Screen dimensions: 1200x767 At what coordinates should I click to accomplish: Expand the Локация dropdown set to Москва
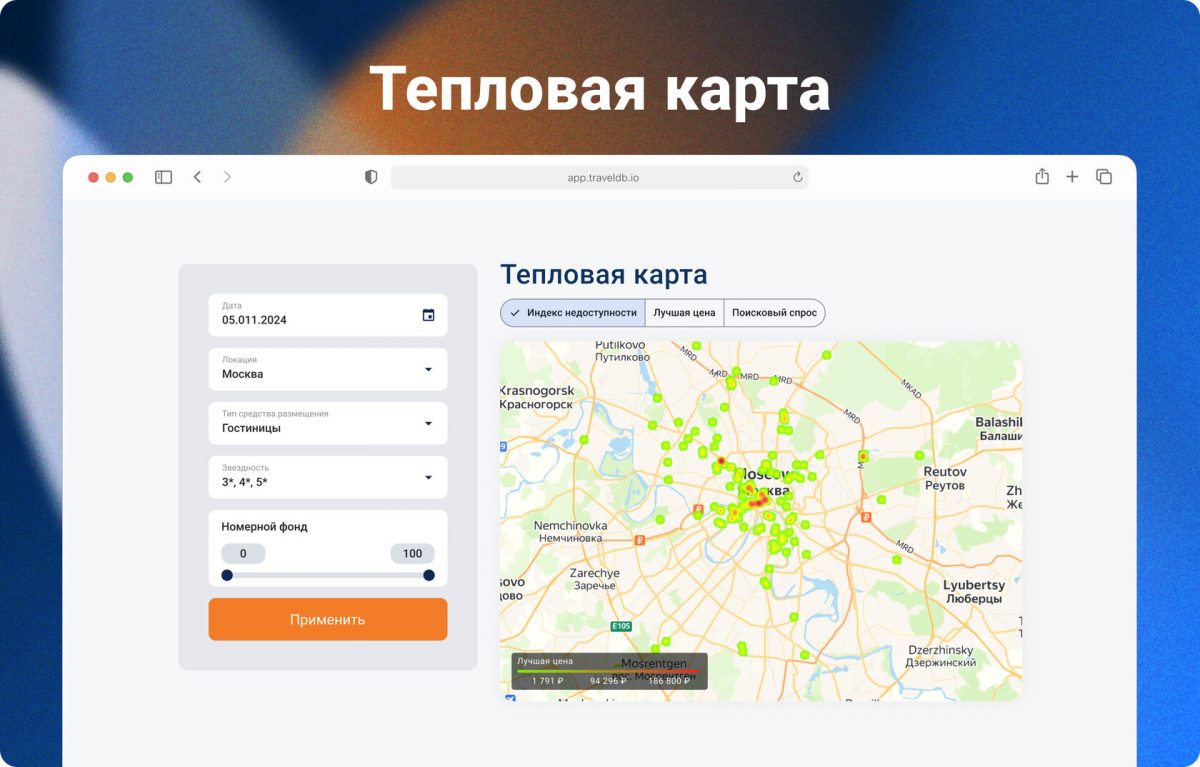click(327, 369)
